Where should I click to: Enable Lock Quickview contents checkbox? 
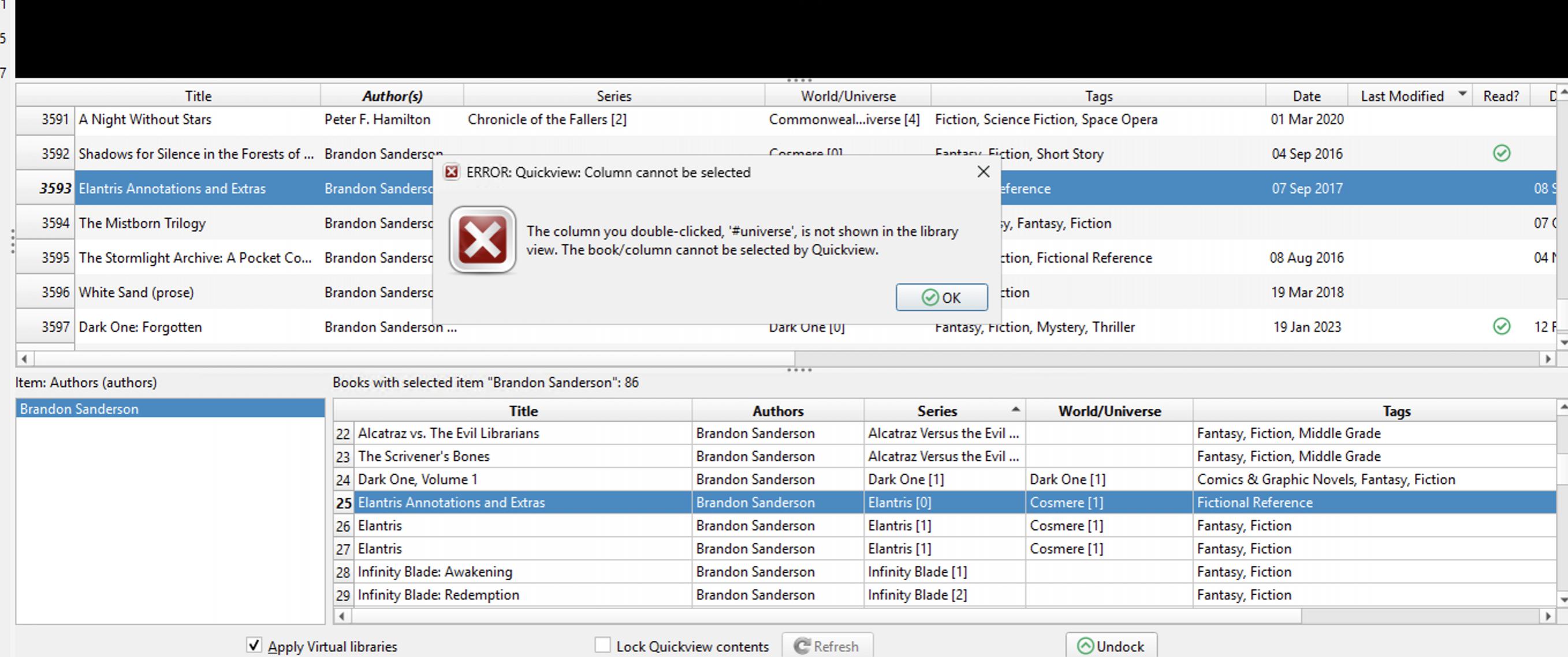[x=602, y=645]
